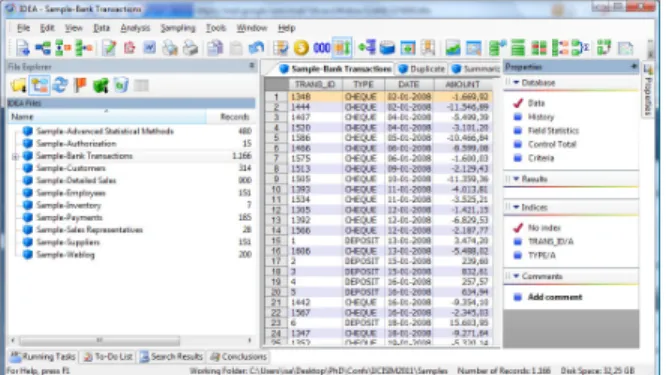Screen dimensions: 666x375
Task: Click the pencil-and-note edit toolbar icon
Action: [x=109, y=48]
